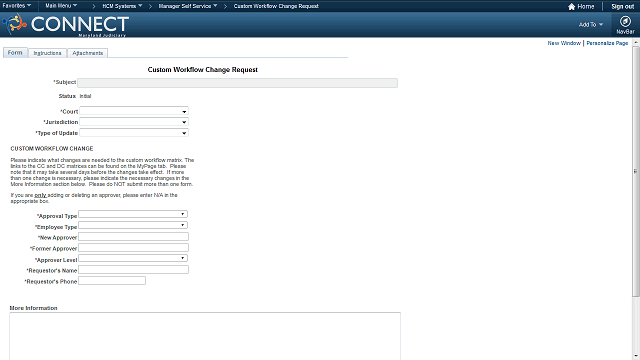Click the Personalize Page link
This screenshot has height=360, width=640.
pyautogui.click(x=607, y=43)
